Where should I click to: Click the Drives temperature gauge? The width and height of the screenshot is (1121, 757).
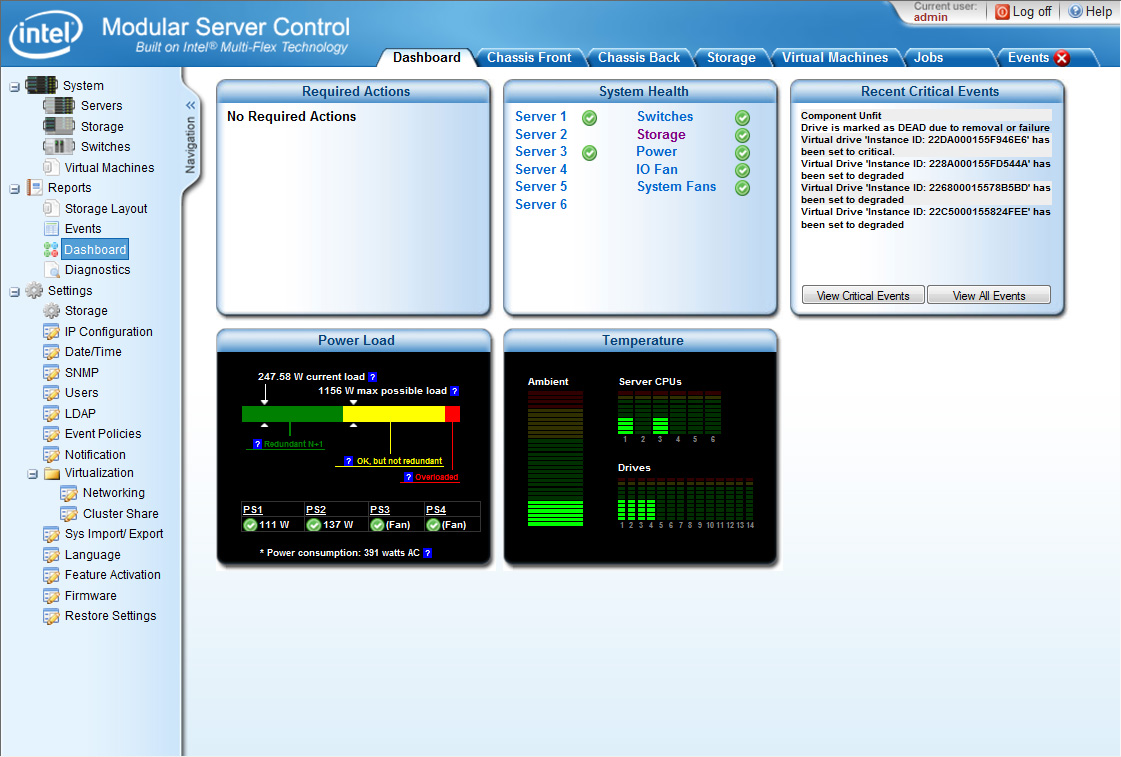[x=685, y=499]
